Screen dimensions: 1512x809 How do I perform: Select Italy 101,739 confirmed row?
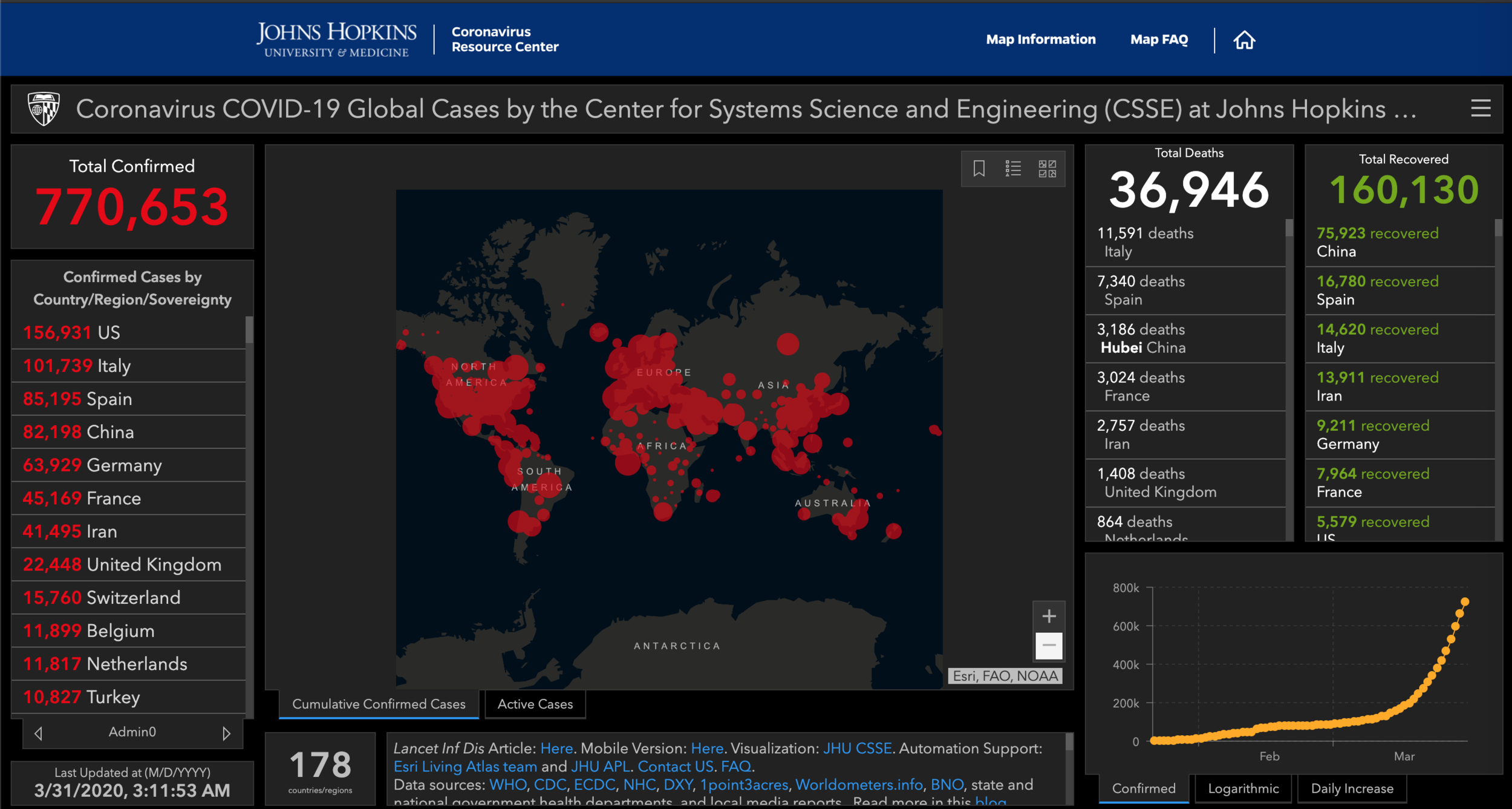pos(128,365)
